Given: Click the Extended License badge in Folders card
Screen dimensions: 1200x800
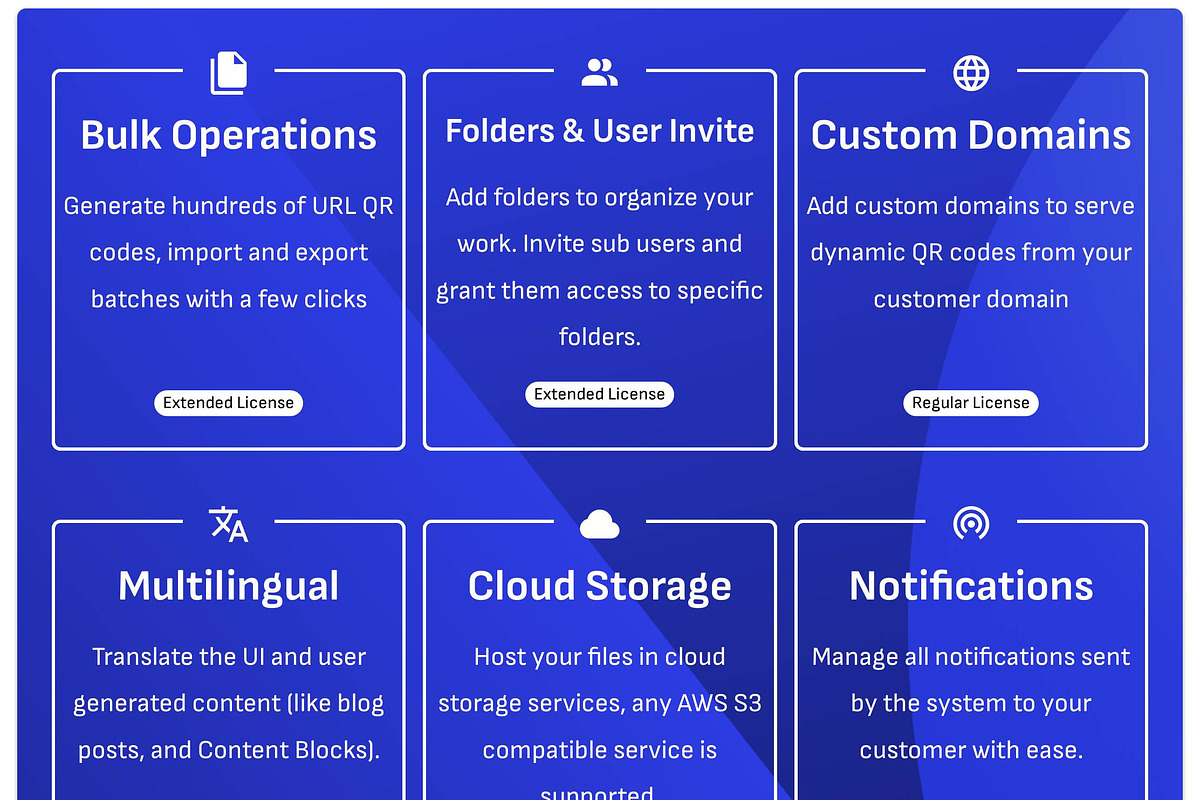Looking at the screenshot, I should 599,394.
